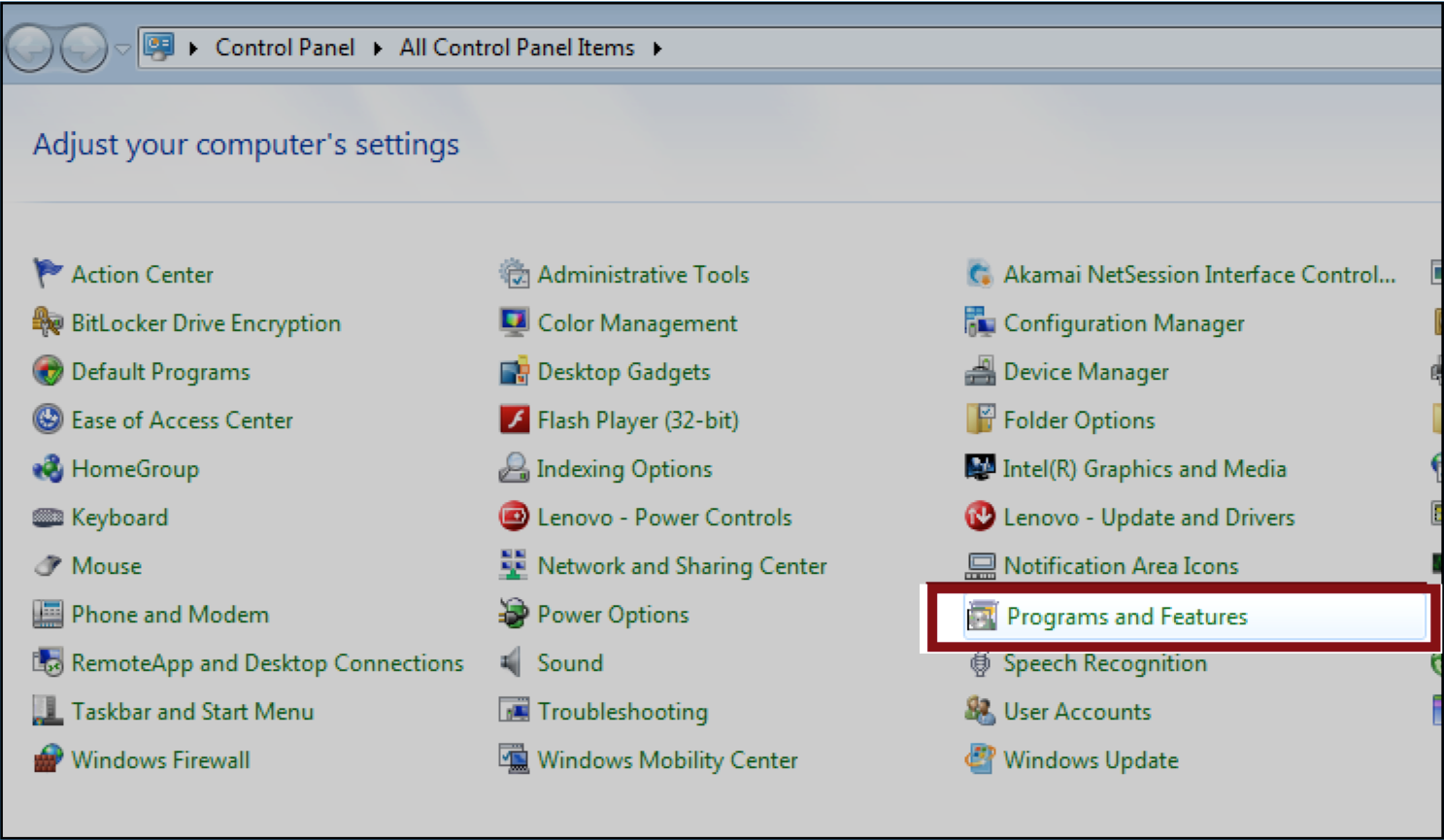Click the Keyboard icon
The height and width of the screenshot is (840, 1444).
(48, 517)
